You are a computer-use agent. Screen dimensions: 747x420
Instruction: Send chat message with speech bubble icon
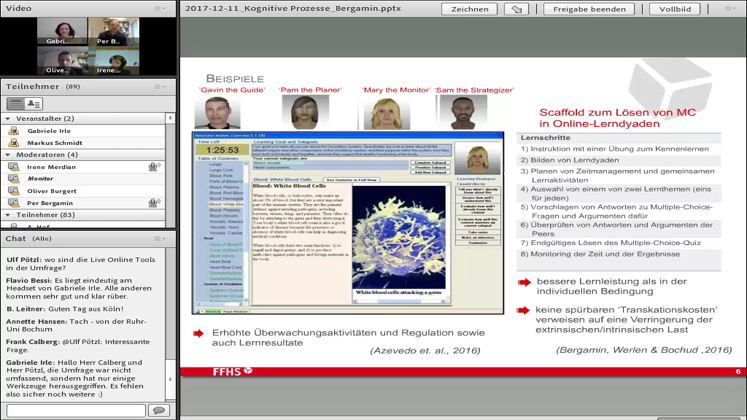click(158, 410)
